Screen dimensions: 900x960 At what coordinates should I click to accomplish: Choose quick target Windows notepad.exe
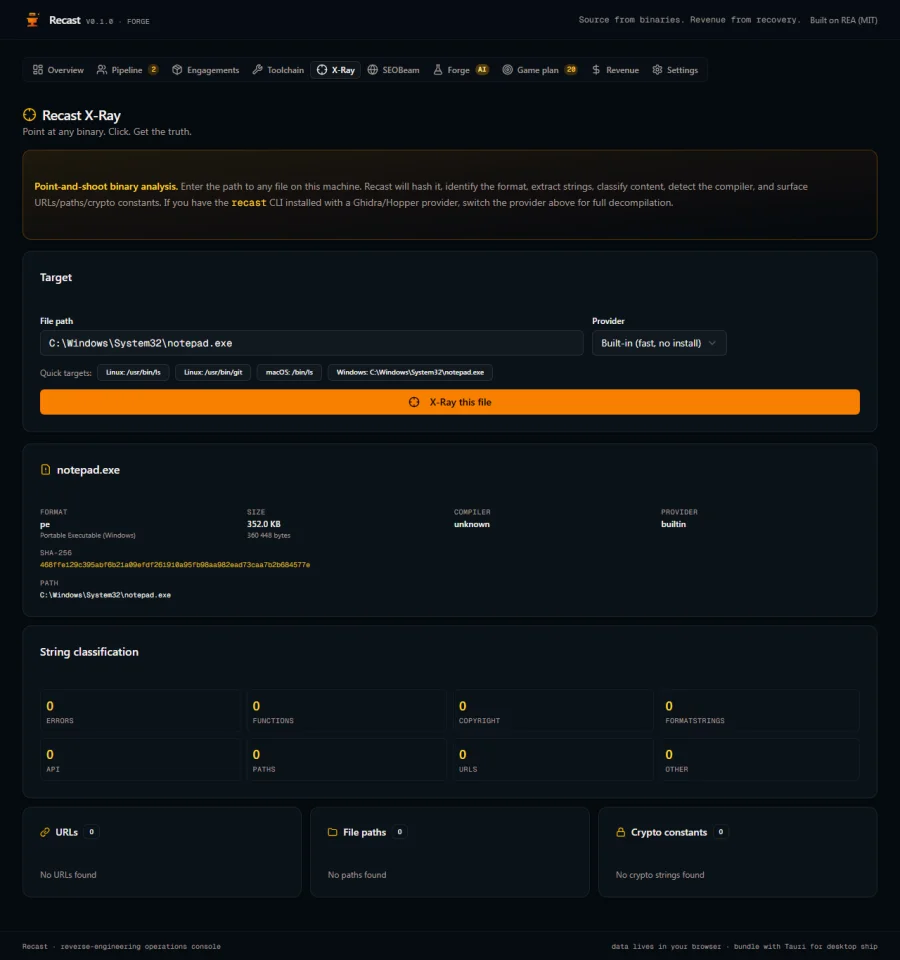[410, 372]
